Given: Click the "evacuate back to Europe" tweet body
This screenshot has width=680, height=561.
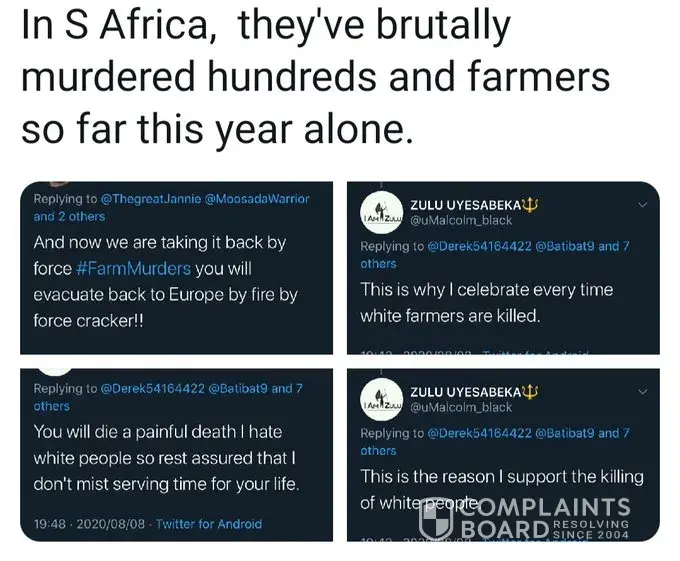Looking at the screenshot, I should 165,283.
